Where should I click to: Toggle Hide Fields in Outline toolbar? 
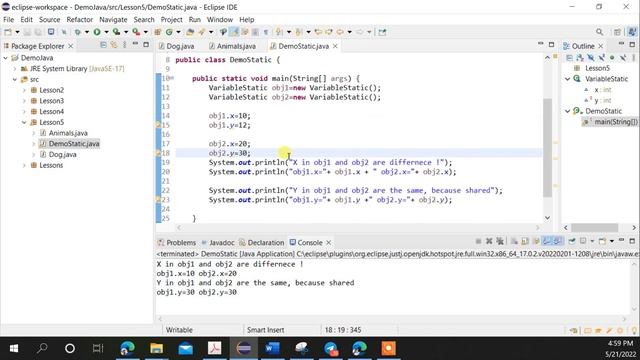591,58
